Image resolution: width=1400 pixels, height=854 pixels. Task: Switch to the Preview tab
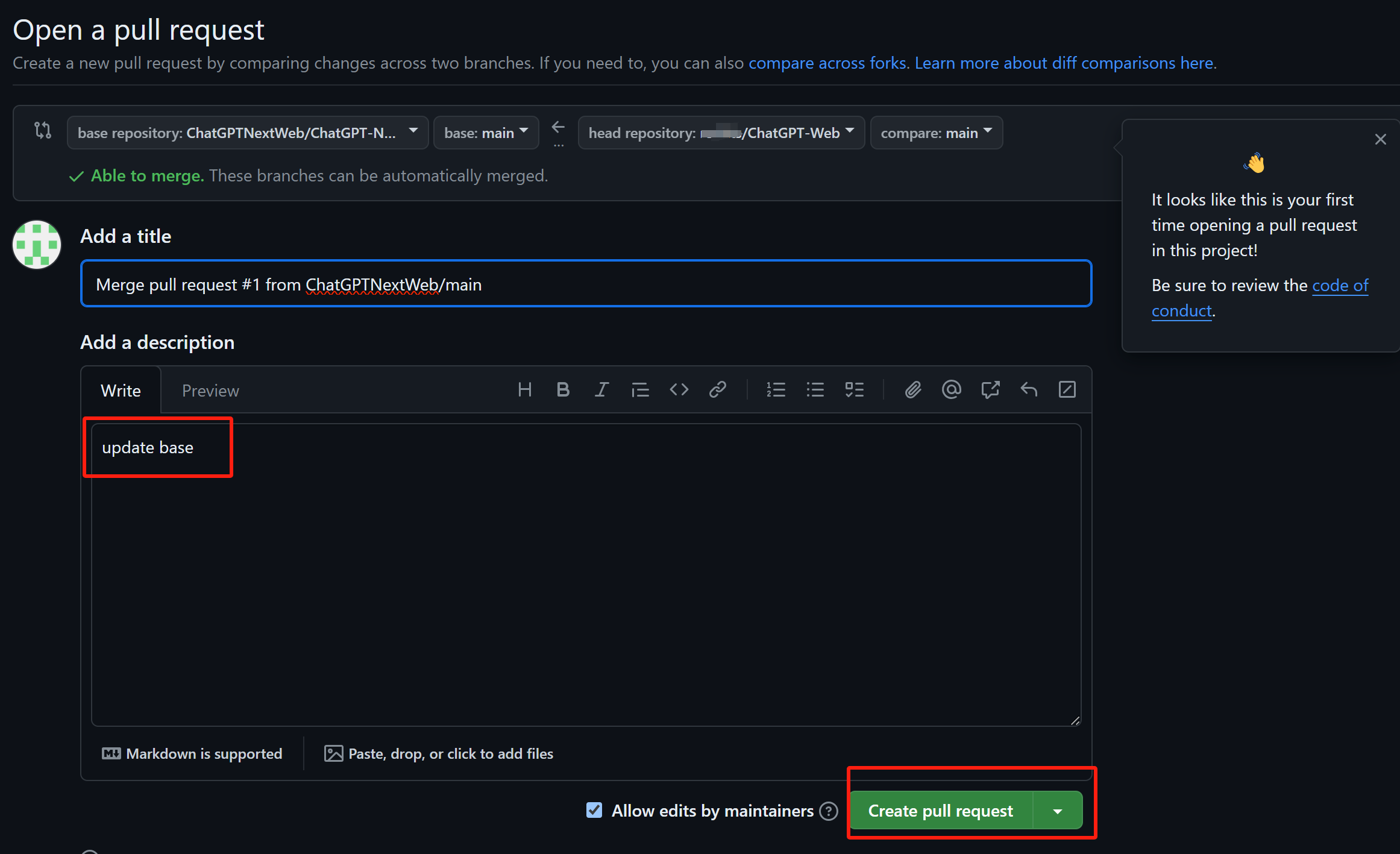pyautogui.click(x=210, y=391)
